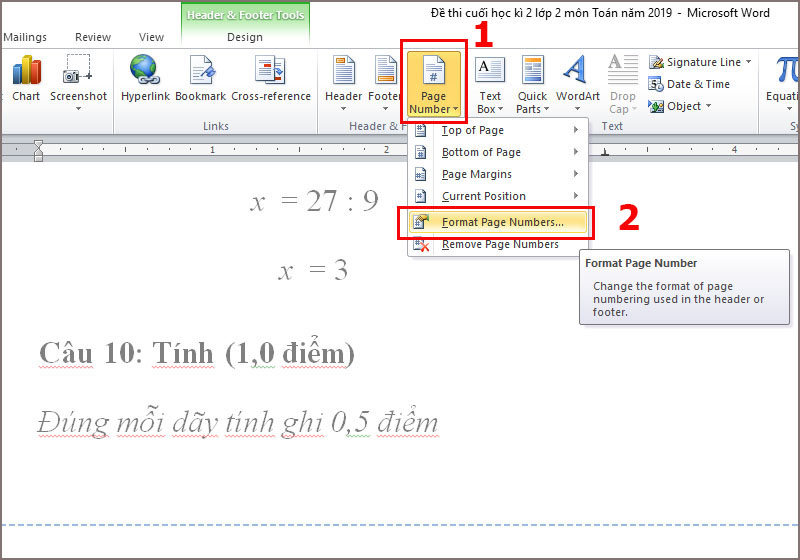Click the Bottom of Page icon
Screen dimensions: 800x560
tap(420, 152)
